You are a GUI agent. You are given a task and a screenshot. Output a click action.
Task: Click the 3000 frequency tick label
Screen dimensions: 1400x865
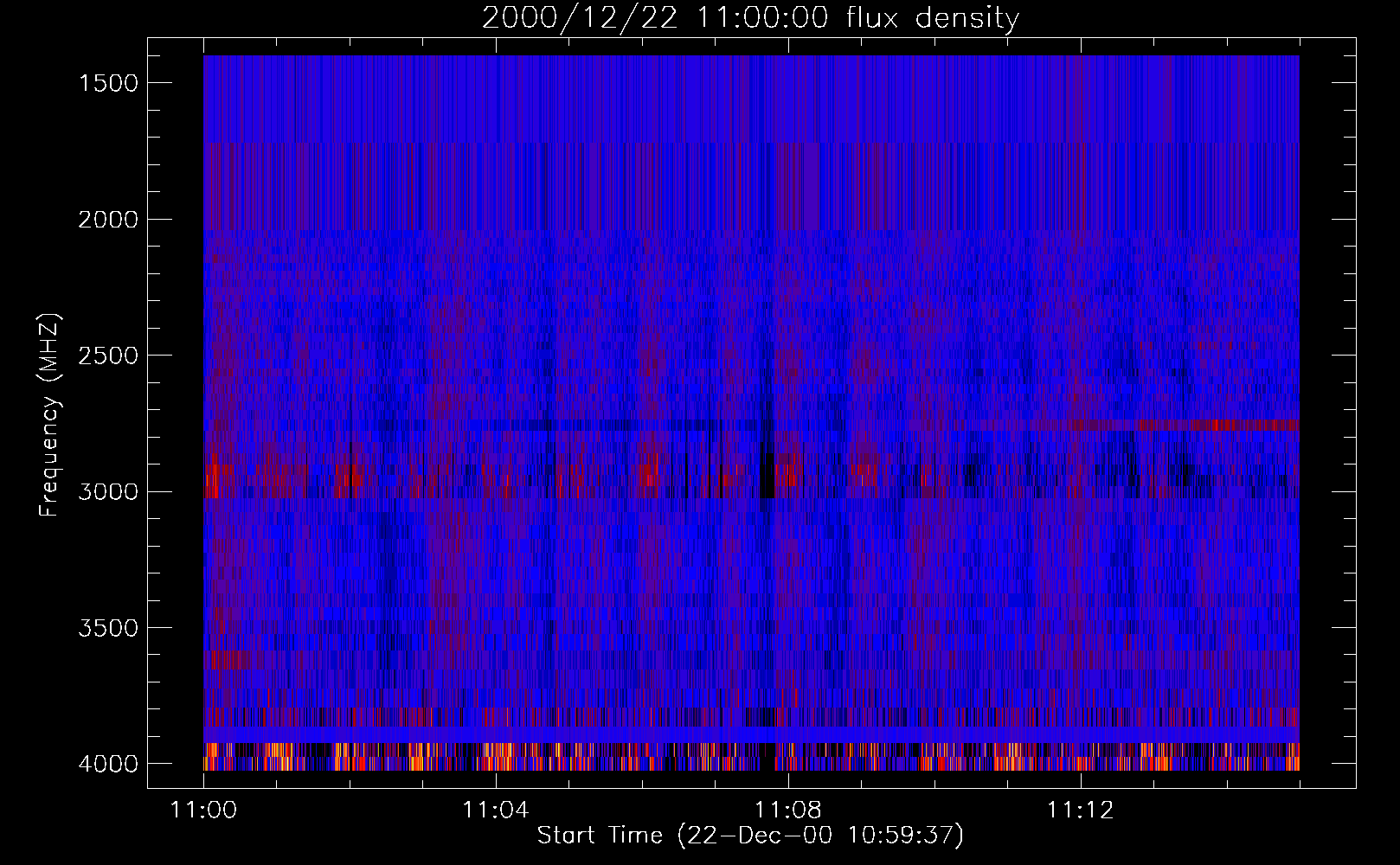point(108,492)
